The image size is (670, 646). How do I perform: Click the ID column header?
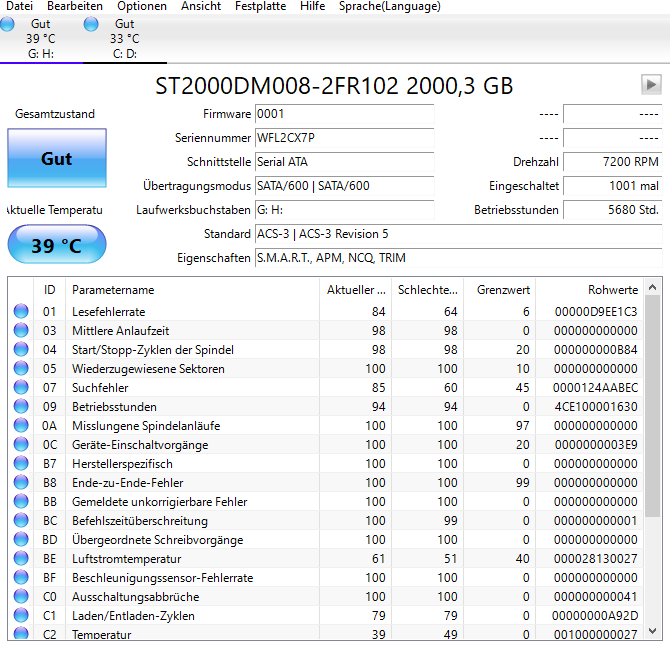pos(50,290)
